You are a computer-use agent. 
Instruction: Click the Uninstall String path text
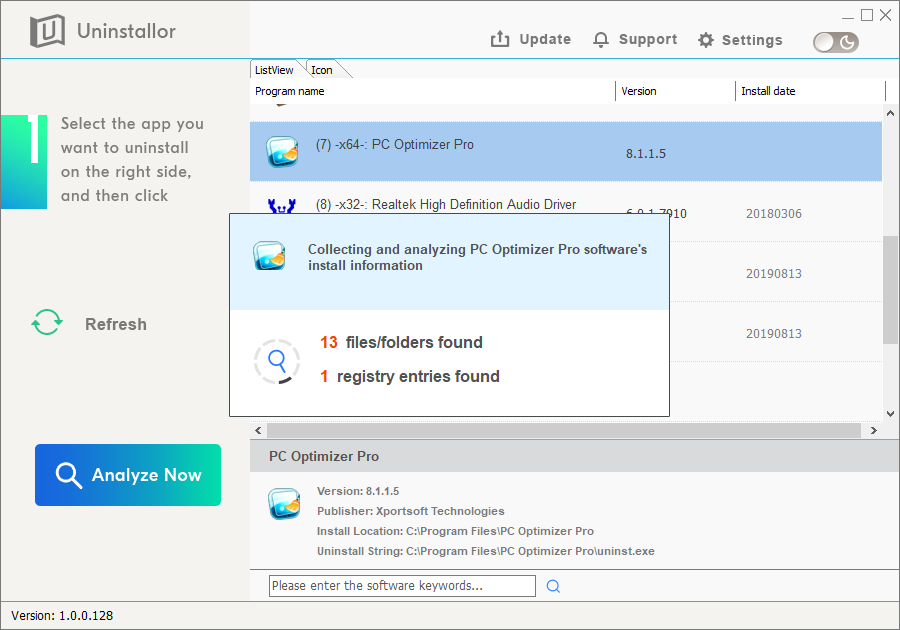[x=486, y=551]
